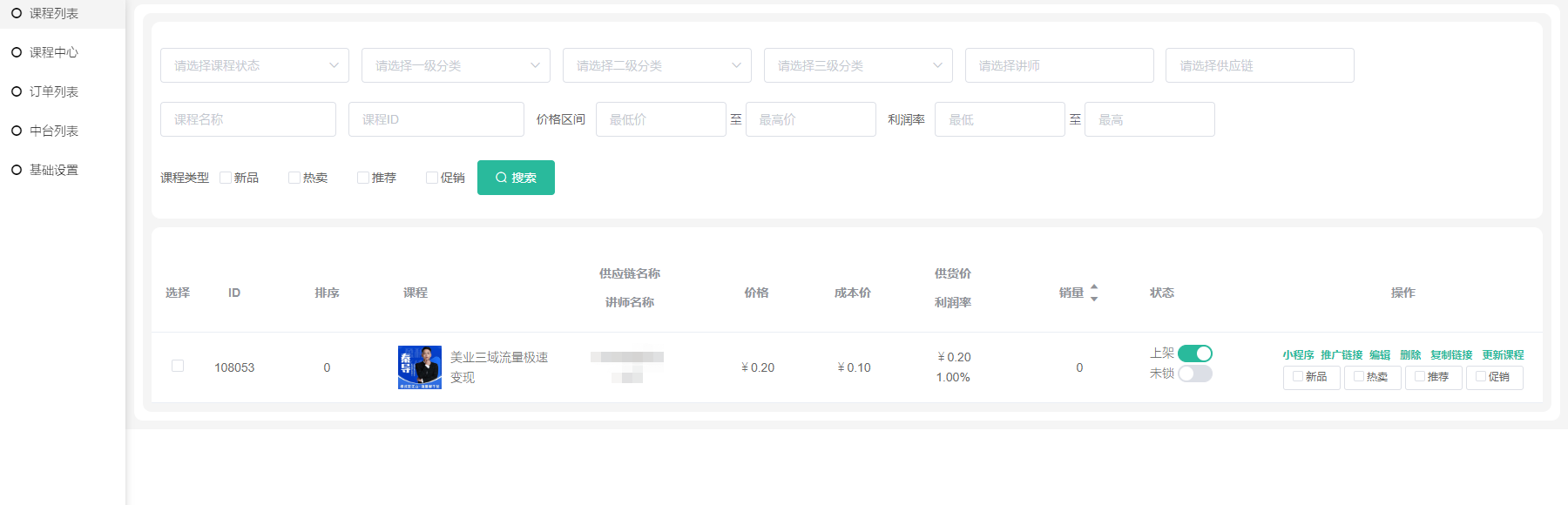Click the 课程名称 input field

coord(248,119)
